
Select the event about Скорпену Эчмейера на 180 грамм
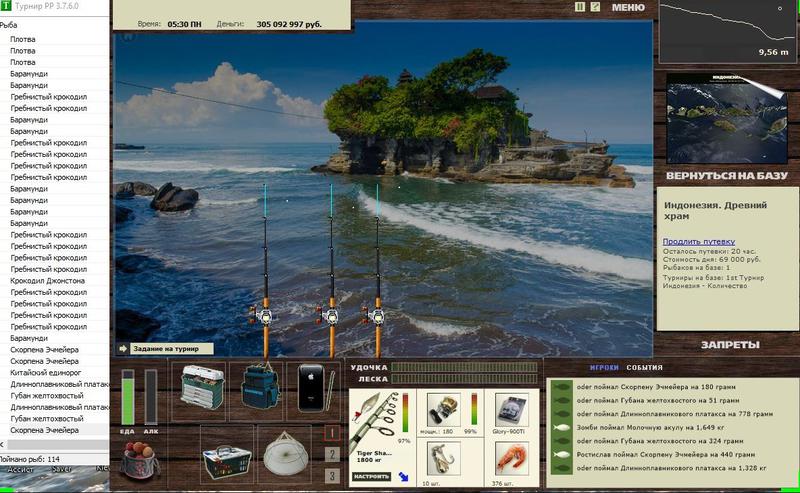pyautogui.click(x=656, y=387)
